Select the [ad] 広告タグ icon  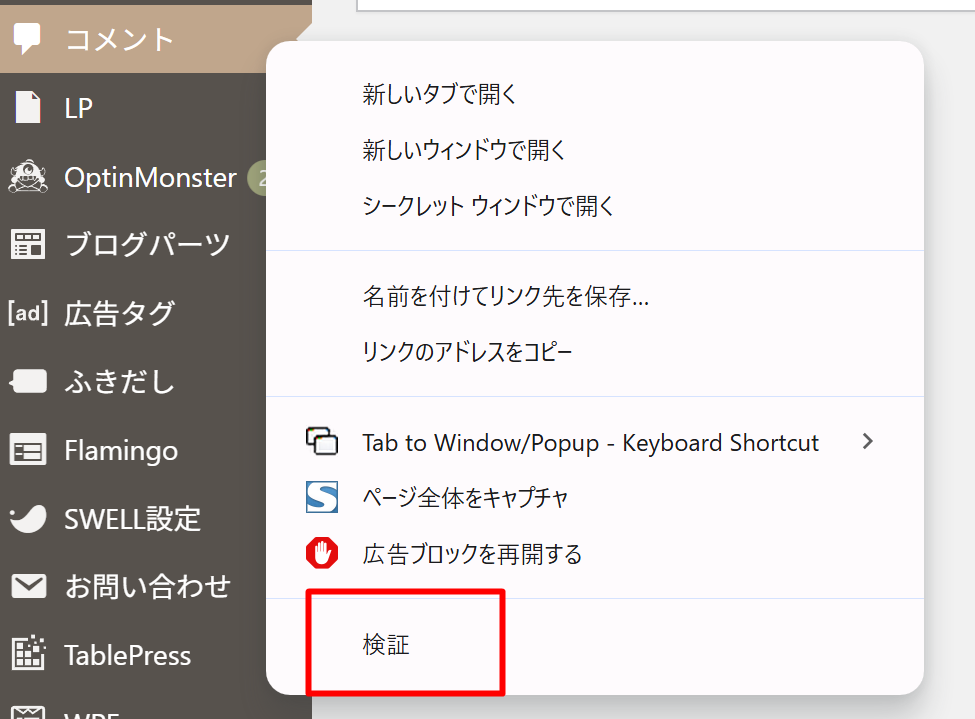coord(28,313)
